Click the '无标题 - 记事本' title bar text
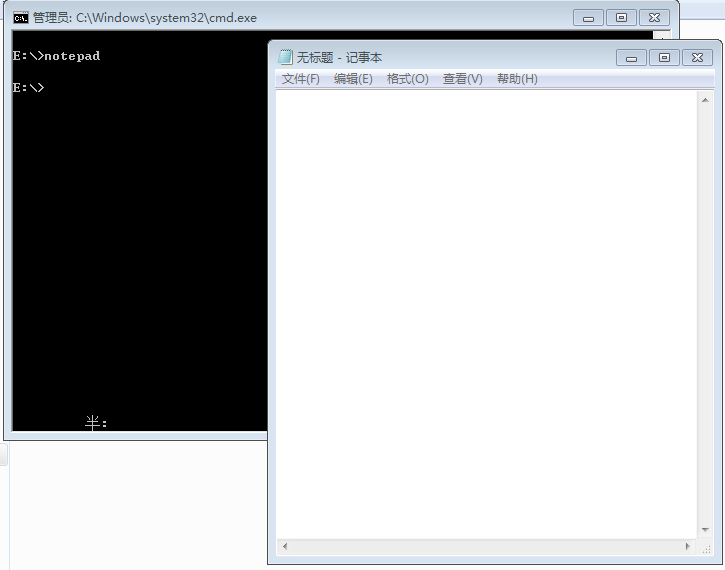This screenshot has width=725, height=570. [339, 57]
